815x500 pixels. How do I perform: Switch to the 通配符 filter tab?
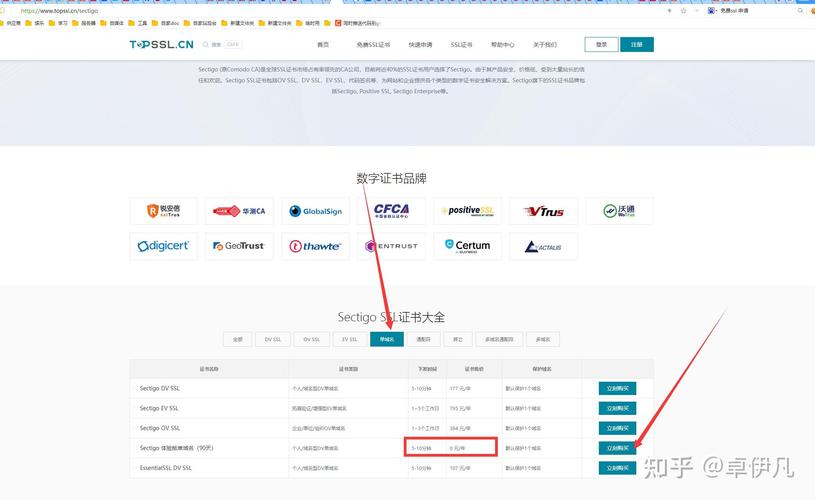pos(424,339)
